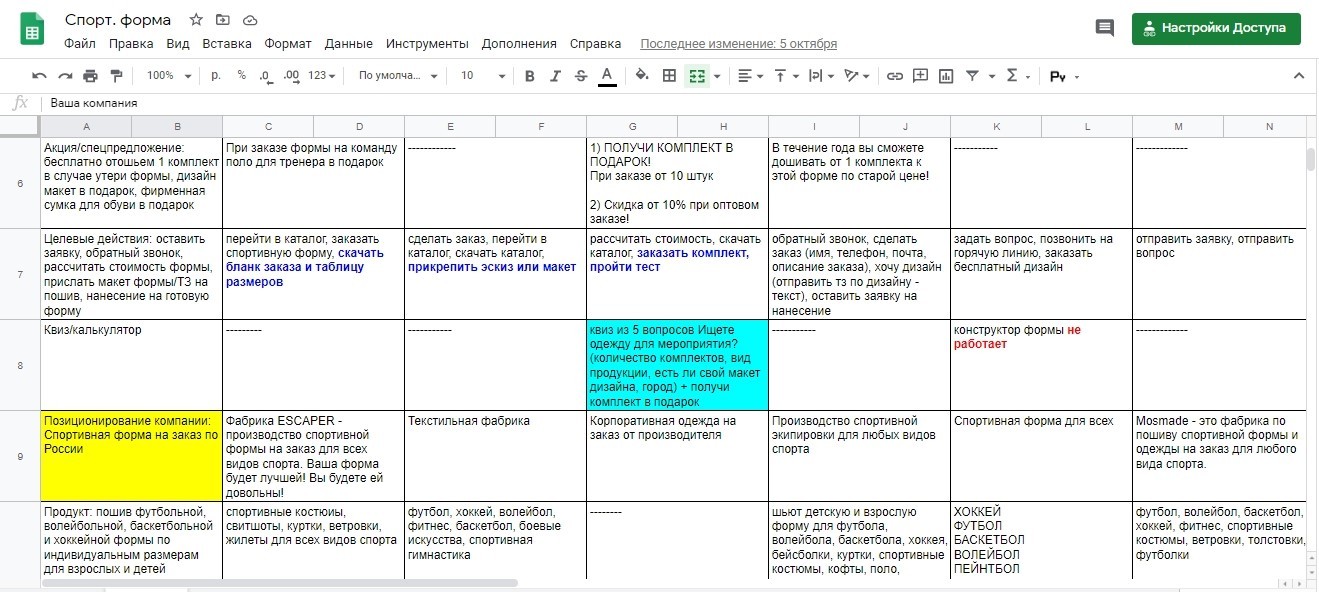Open the Вид menu
The height and width of the screenshot is (592, 1319).
pos(178,44)
